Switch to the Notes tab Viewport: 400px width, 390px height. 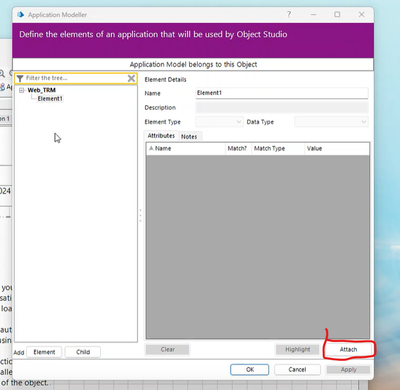coord(189,136)
